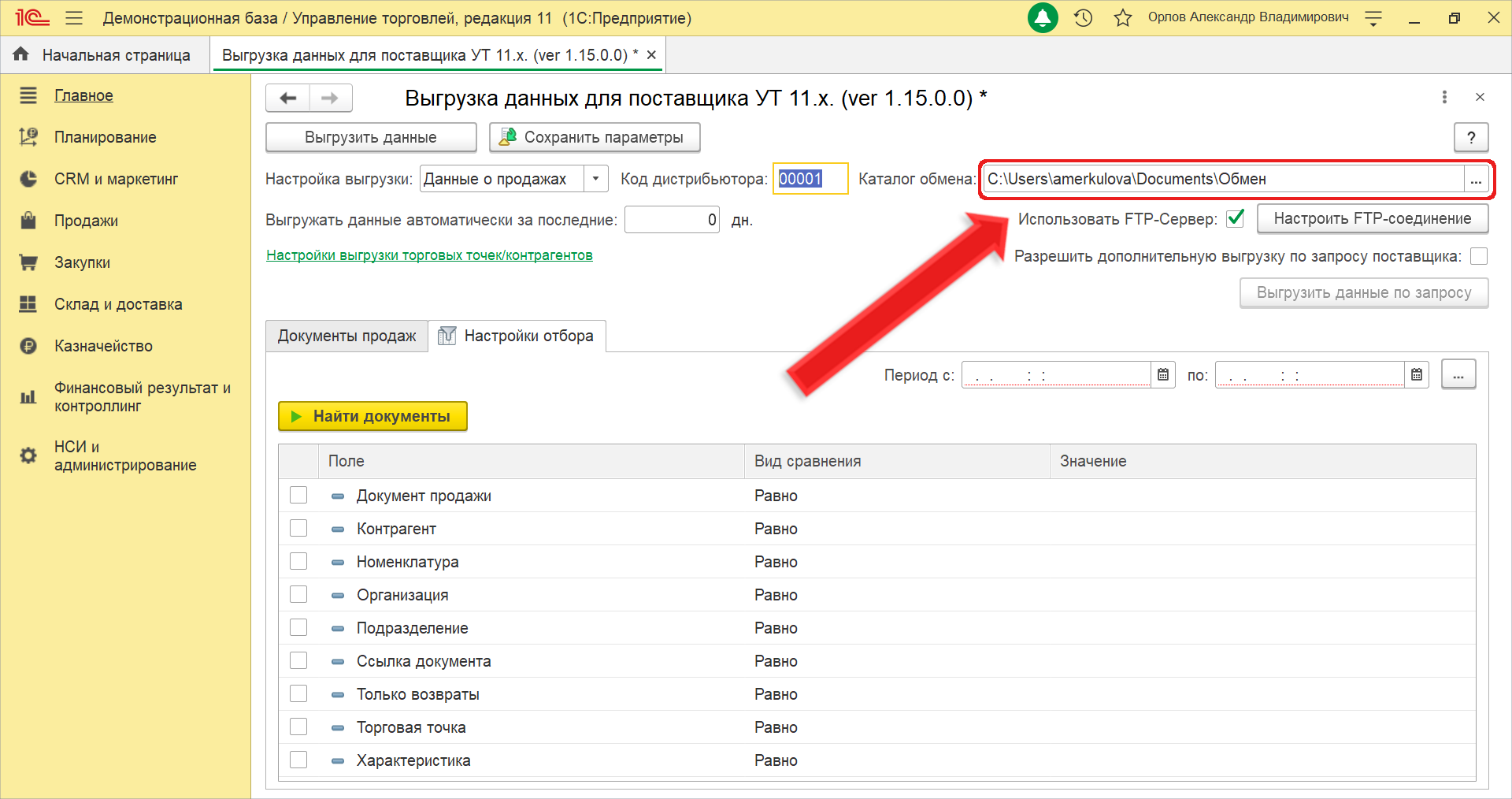
Task: Close the form with the X icon
Action: point(1480,97)
